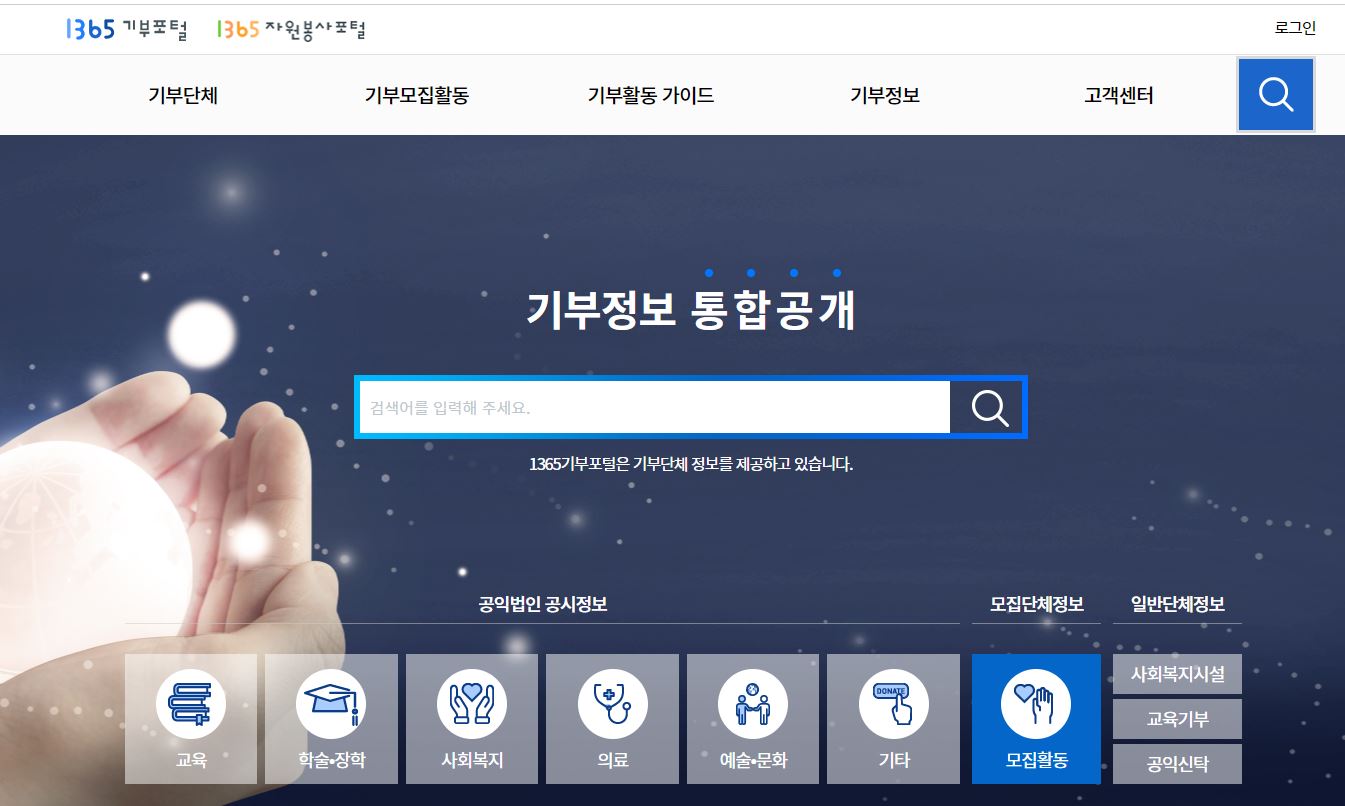Click the magnifier icon beside search field

(989, 407)
